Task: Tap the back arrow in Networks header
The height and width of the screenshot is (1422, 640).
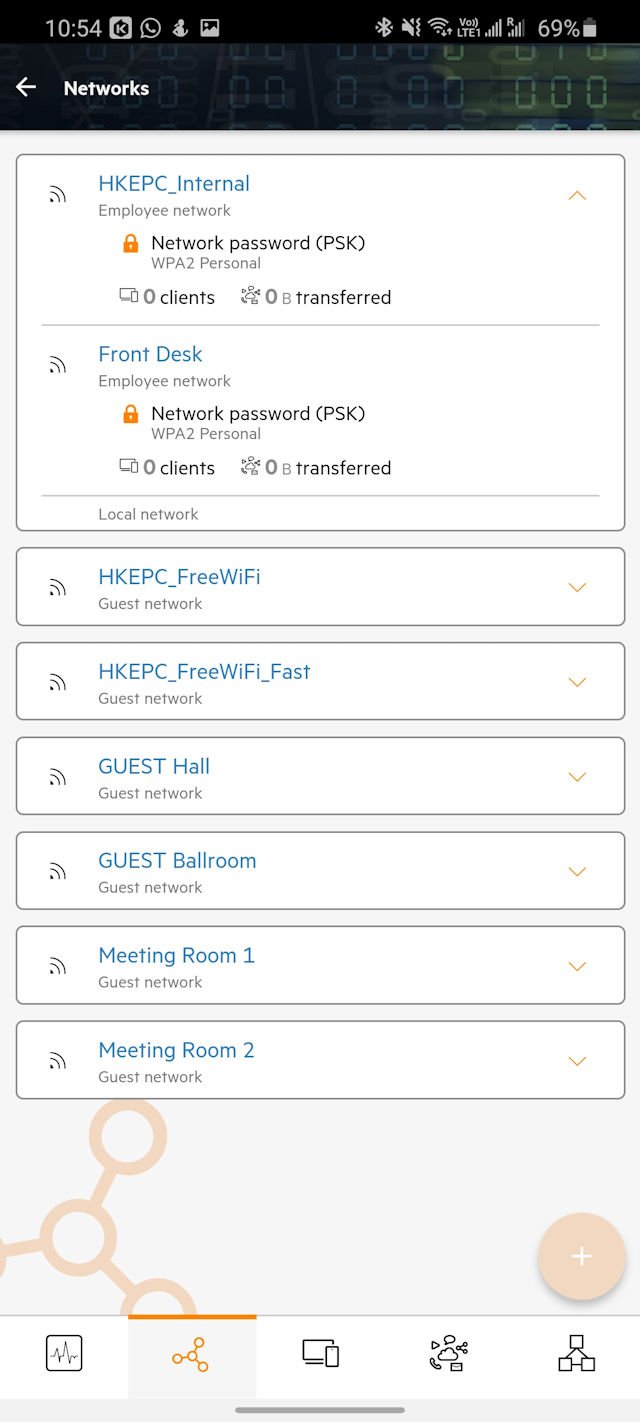Action: point(26,88)
